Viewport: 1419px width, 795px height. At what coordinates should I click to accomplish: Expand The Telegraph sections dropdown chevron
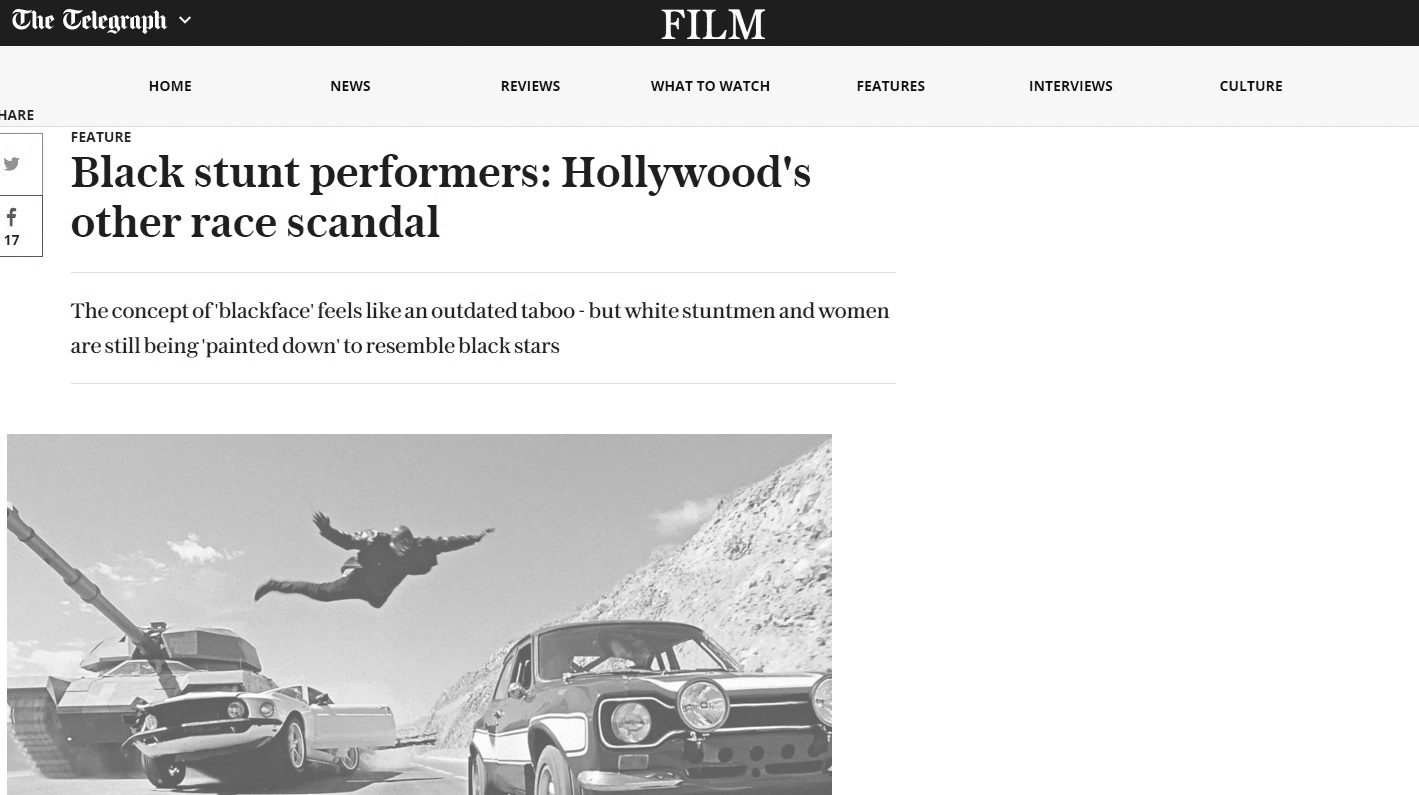coord(184,20)
